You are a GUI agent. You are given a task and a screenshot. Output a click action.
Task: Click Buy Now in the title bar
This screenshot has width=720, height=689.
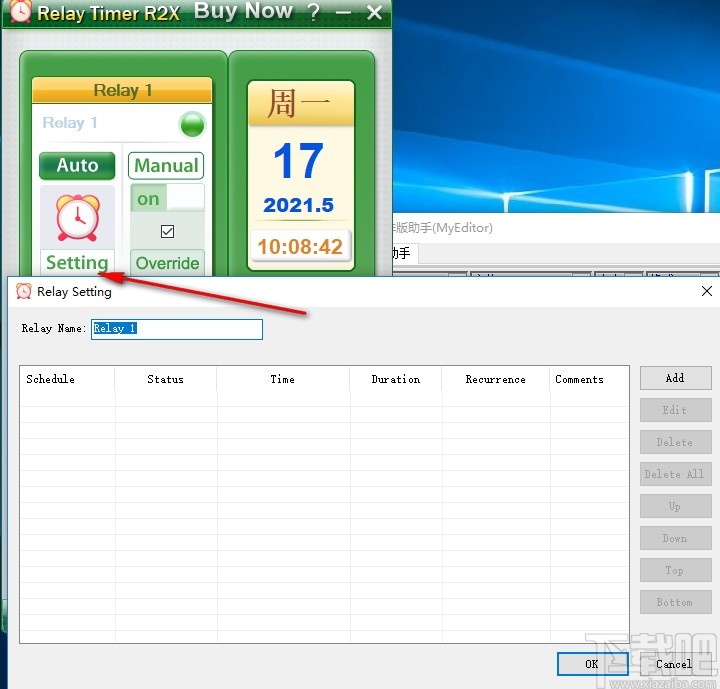coord(243,11)
